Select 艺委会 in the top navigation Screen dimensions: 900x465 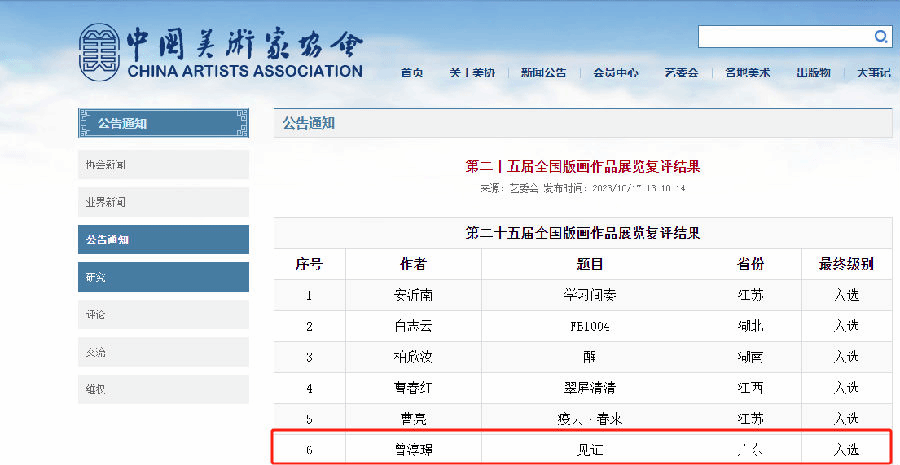(681, 73)
